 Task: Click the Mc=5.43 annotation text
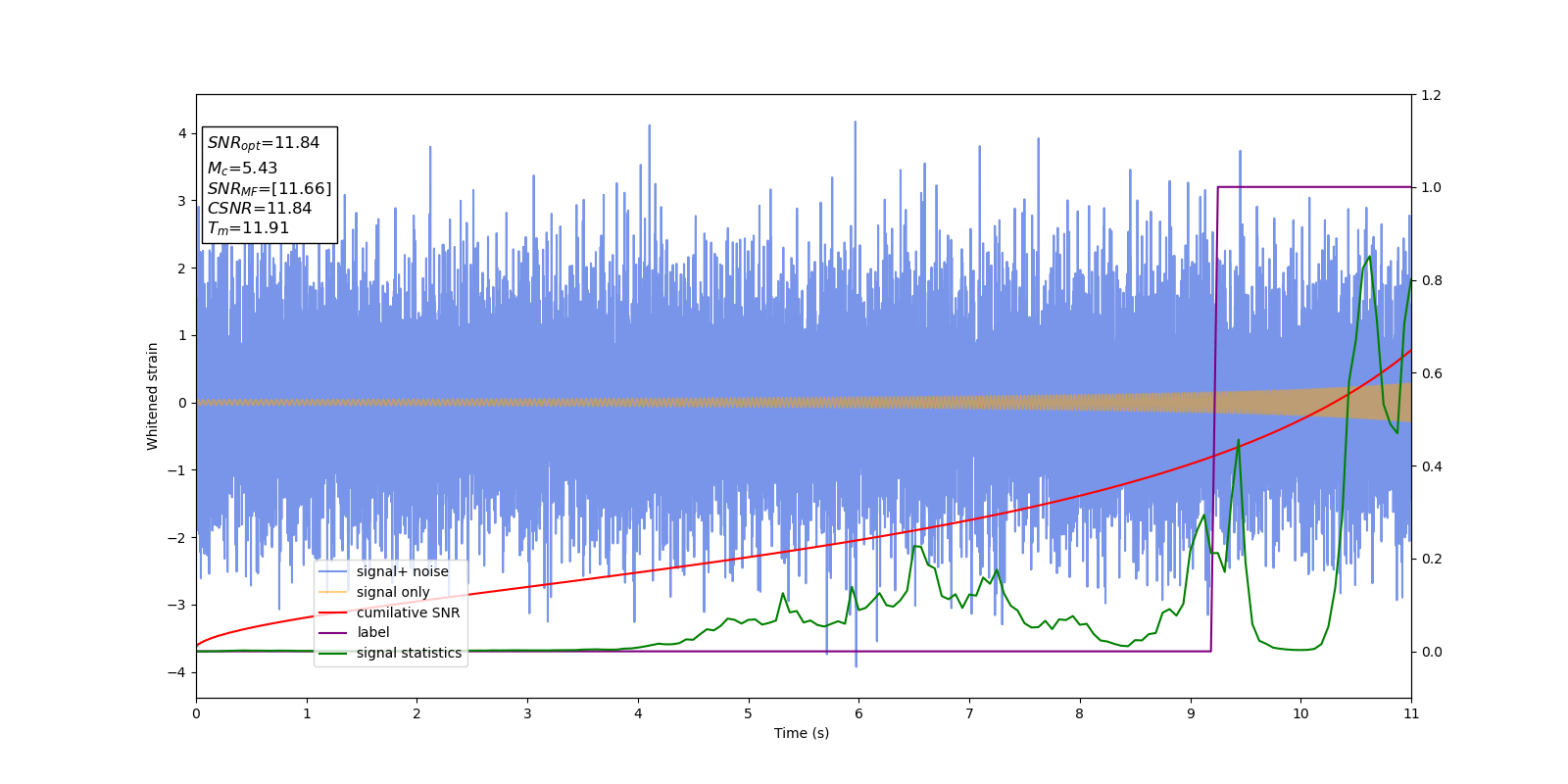(242, 169)
